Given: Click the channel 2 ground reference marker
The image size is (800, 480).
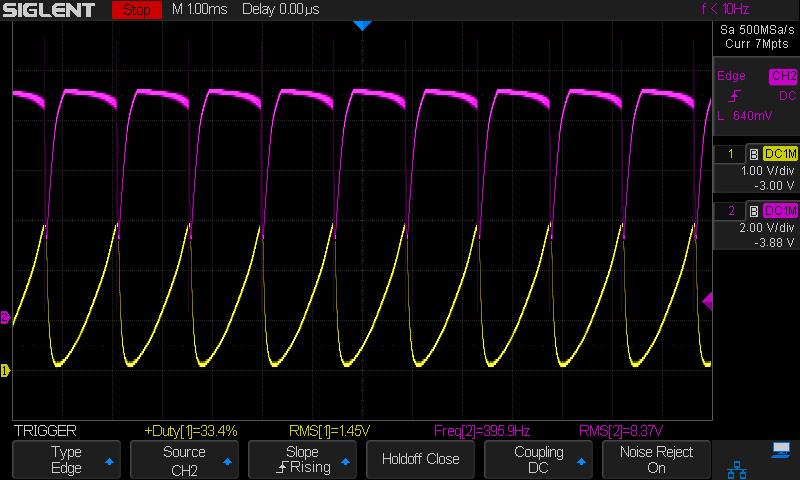Looking at the screenshot, I should pos(5,317).
